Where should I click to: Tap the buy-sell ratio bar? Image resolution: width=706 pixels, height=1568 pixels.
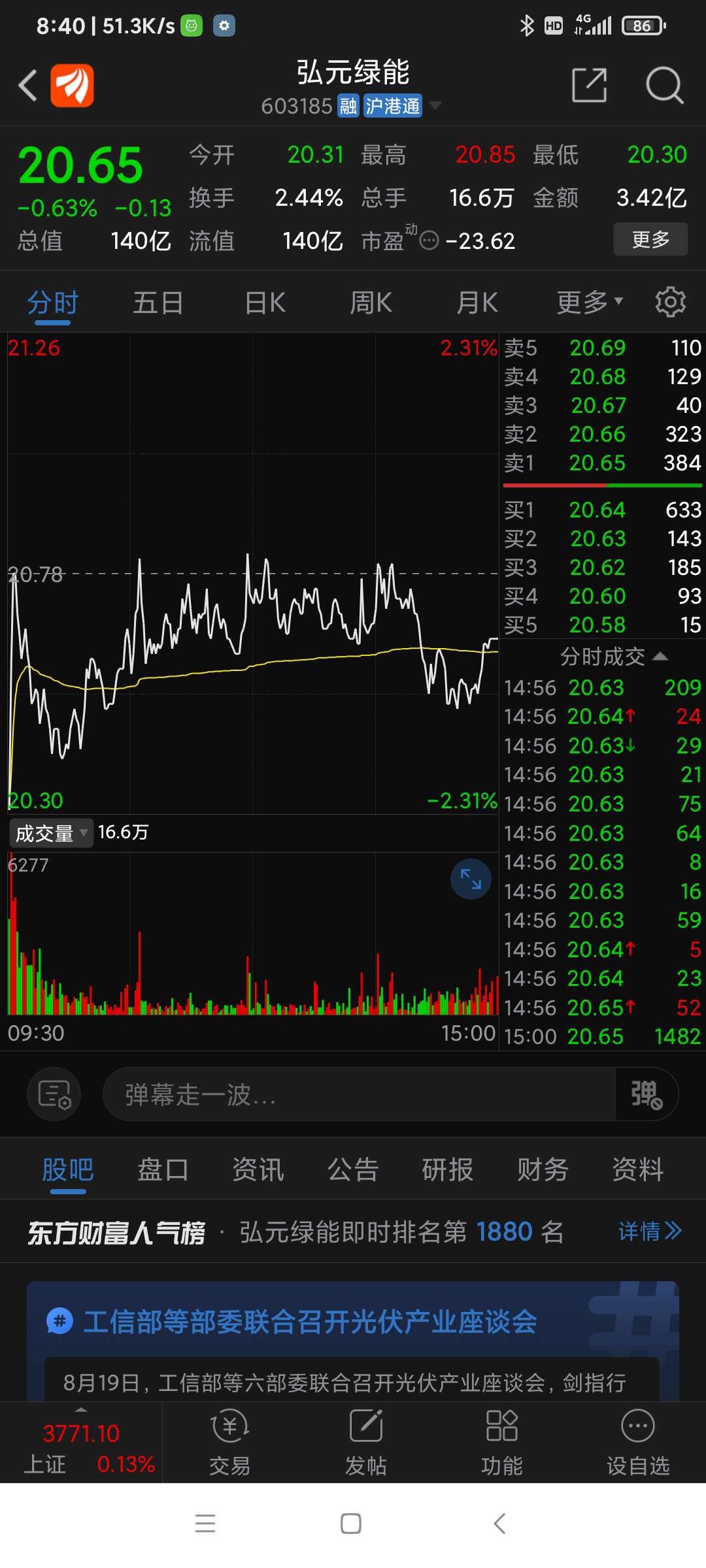point(603,485)
